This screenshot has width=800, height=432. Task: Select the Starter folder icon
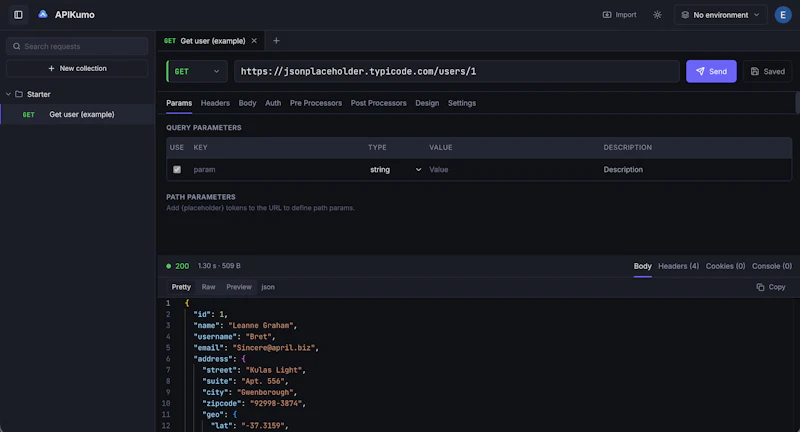(x=19, y=94)
